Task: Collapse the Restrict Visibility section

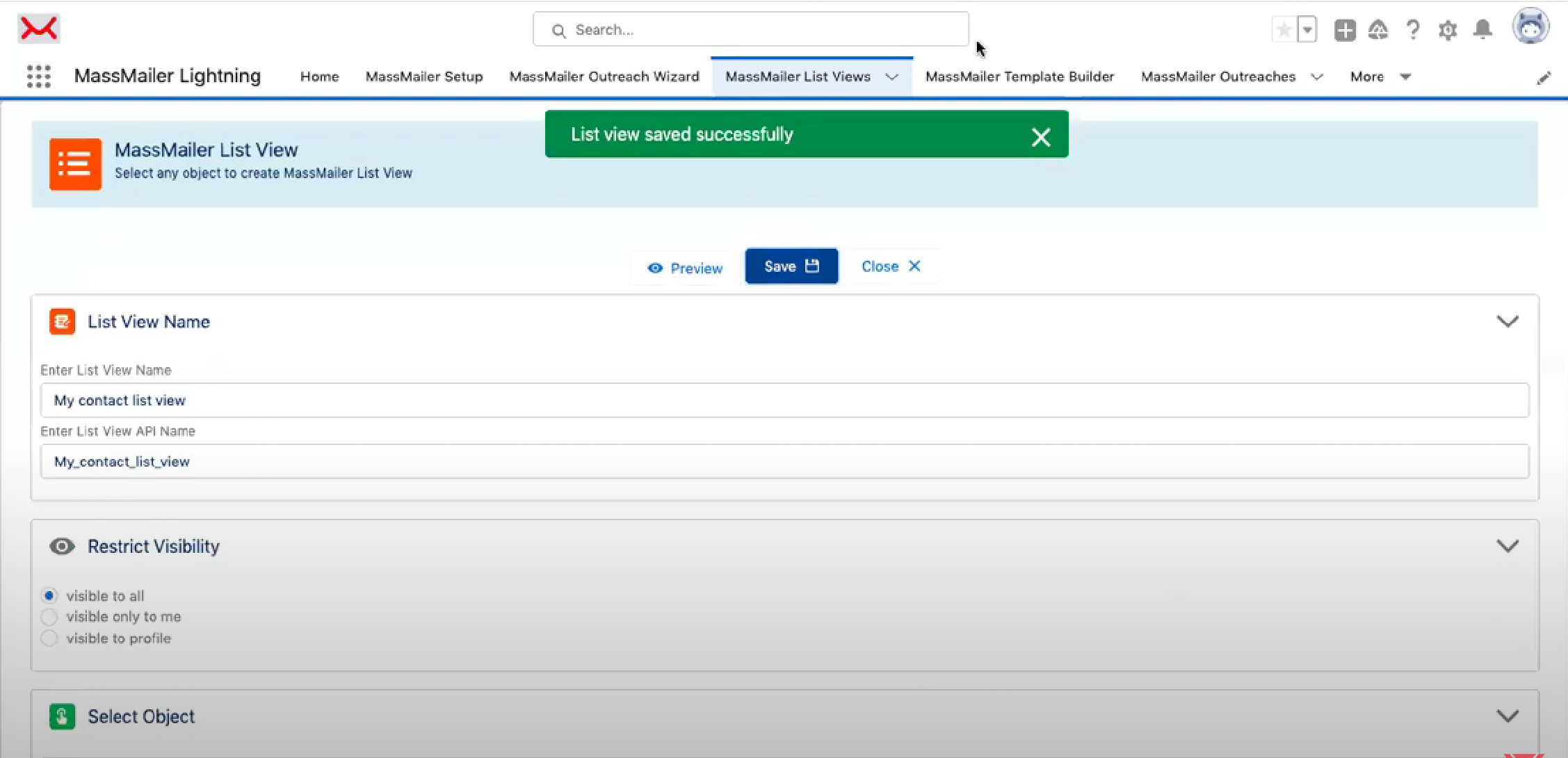Action: [x=1508, y=547]
